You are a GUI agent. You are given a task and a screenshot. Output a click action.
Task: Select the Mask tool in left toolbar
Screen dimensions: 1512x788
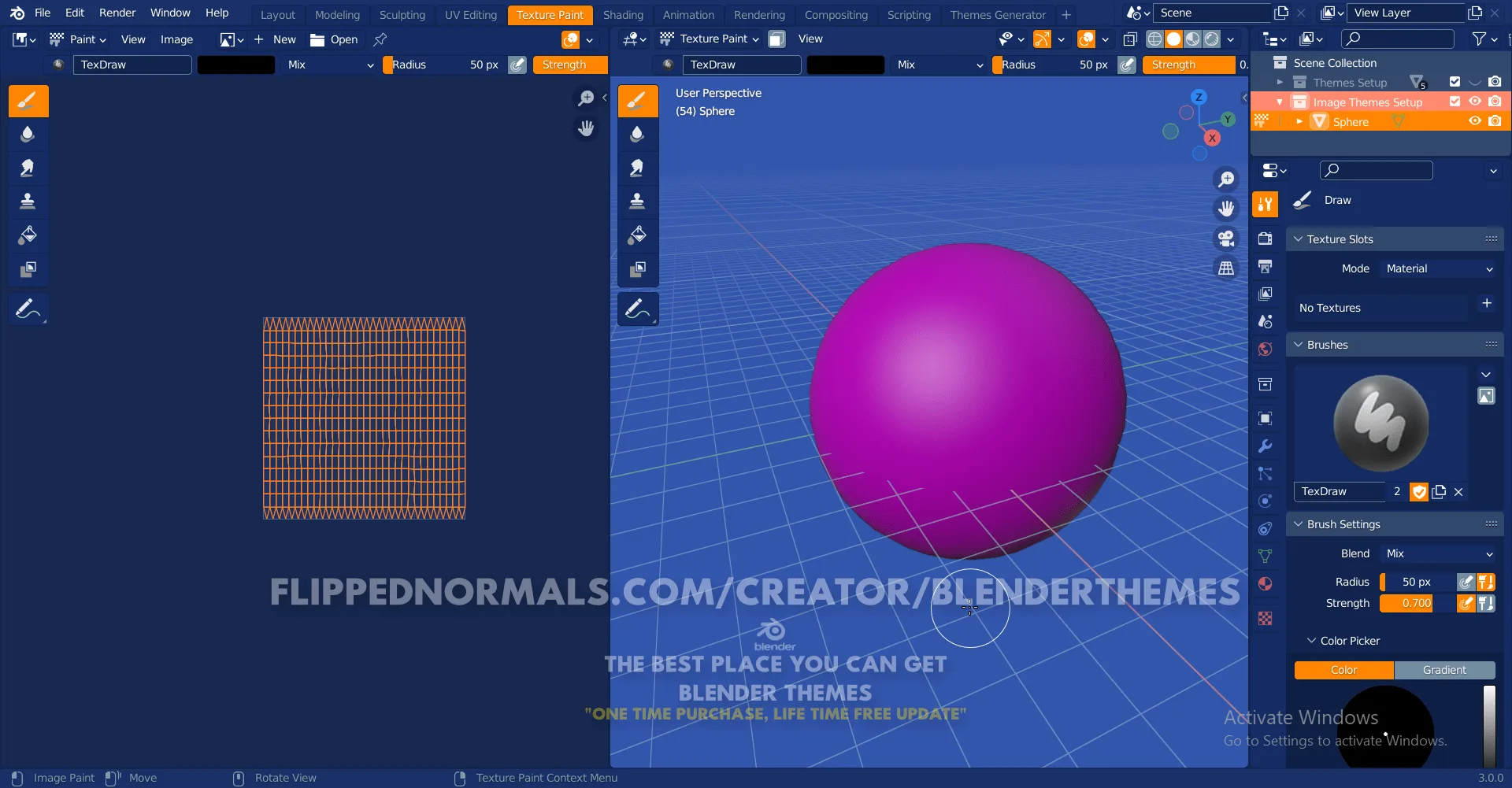28,269
